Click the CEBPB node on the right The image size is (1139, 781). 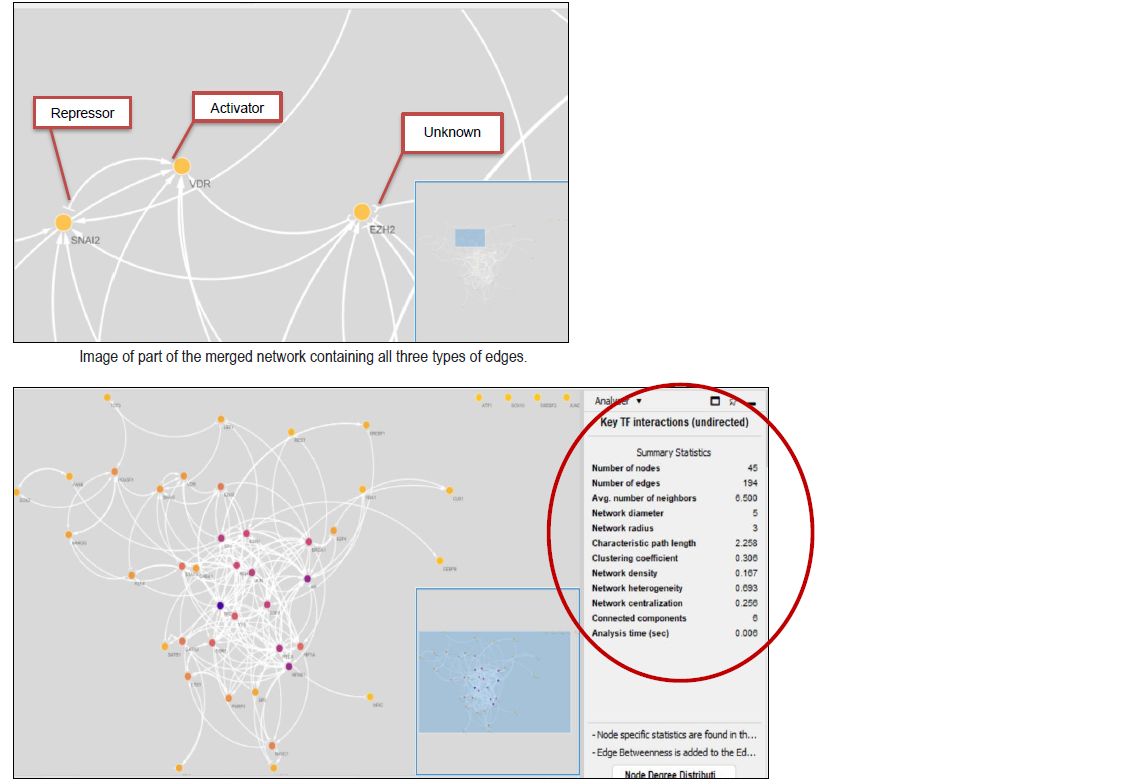(x=438, y=559)
